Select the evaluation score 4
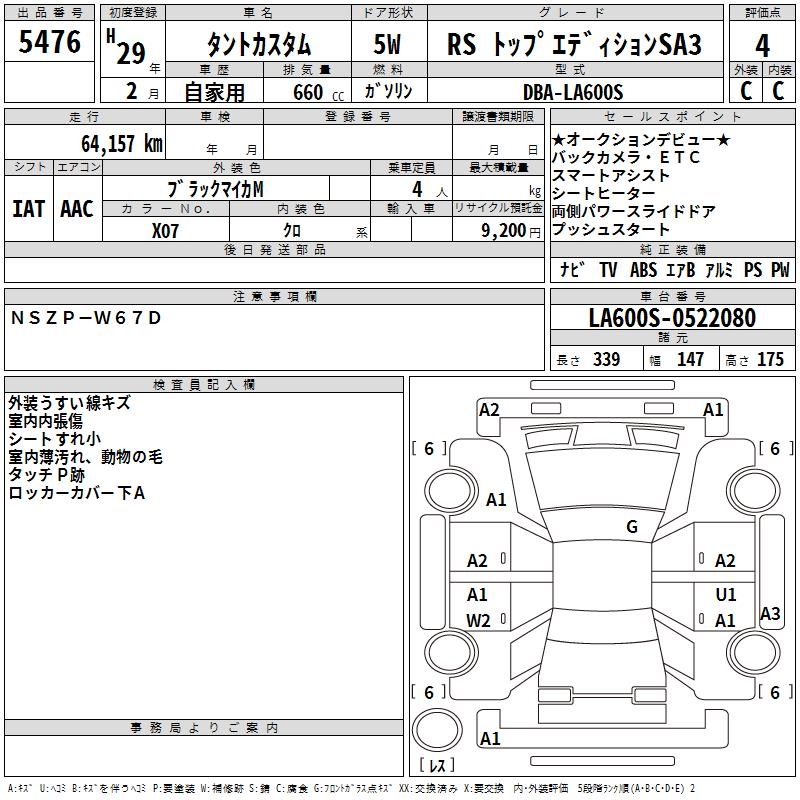This screenshot has width=800, height=800. 762,45
